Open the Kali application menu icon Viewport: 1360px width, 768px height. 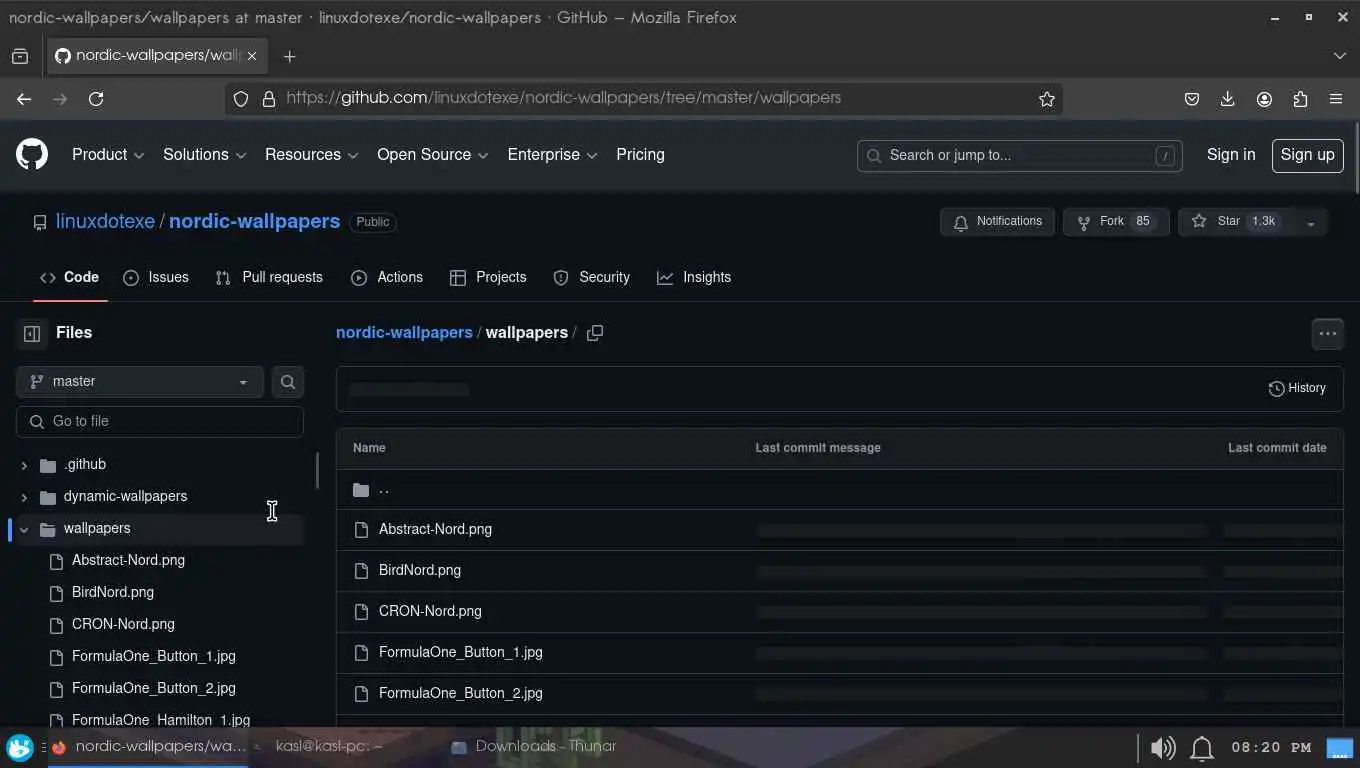coord(20,747)
